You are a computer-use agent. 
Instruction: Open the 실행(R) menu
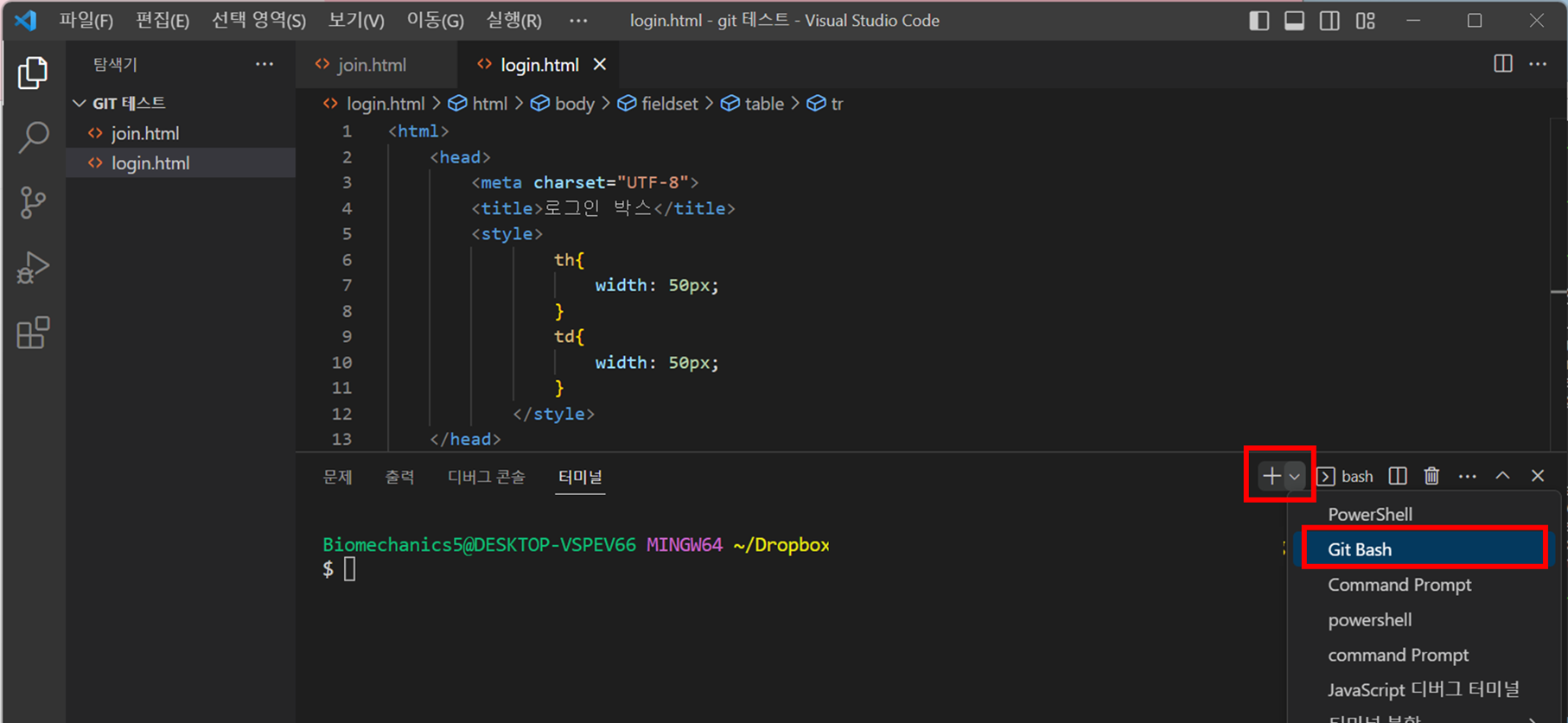click(x=514, y=21)
